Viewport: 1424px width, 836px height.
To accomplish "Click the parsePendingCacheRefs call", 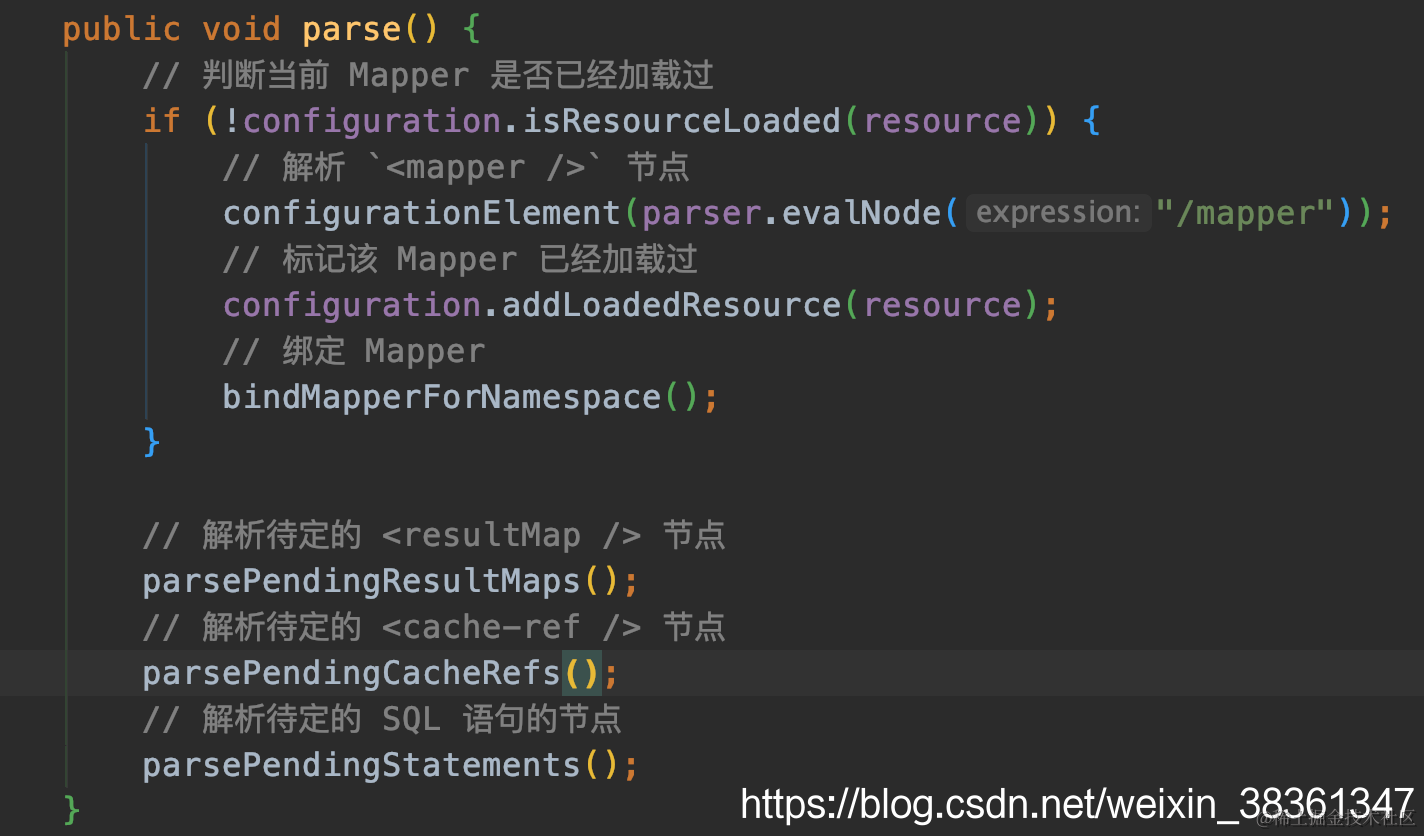I will pos(352,673).
